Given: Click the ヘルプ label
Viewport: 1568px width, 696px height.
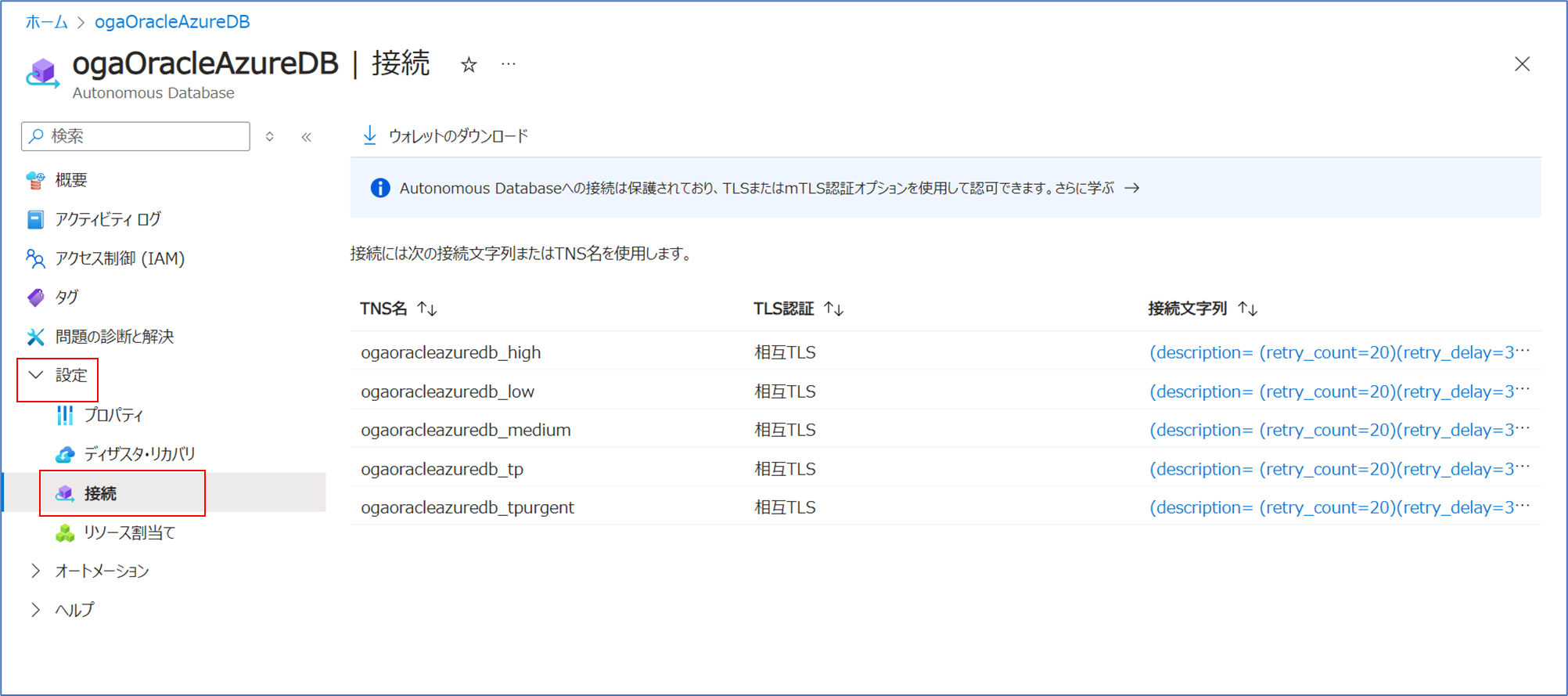Looking at the screenshot, I should coord(74,610).
